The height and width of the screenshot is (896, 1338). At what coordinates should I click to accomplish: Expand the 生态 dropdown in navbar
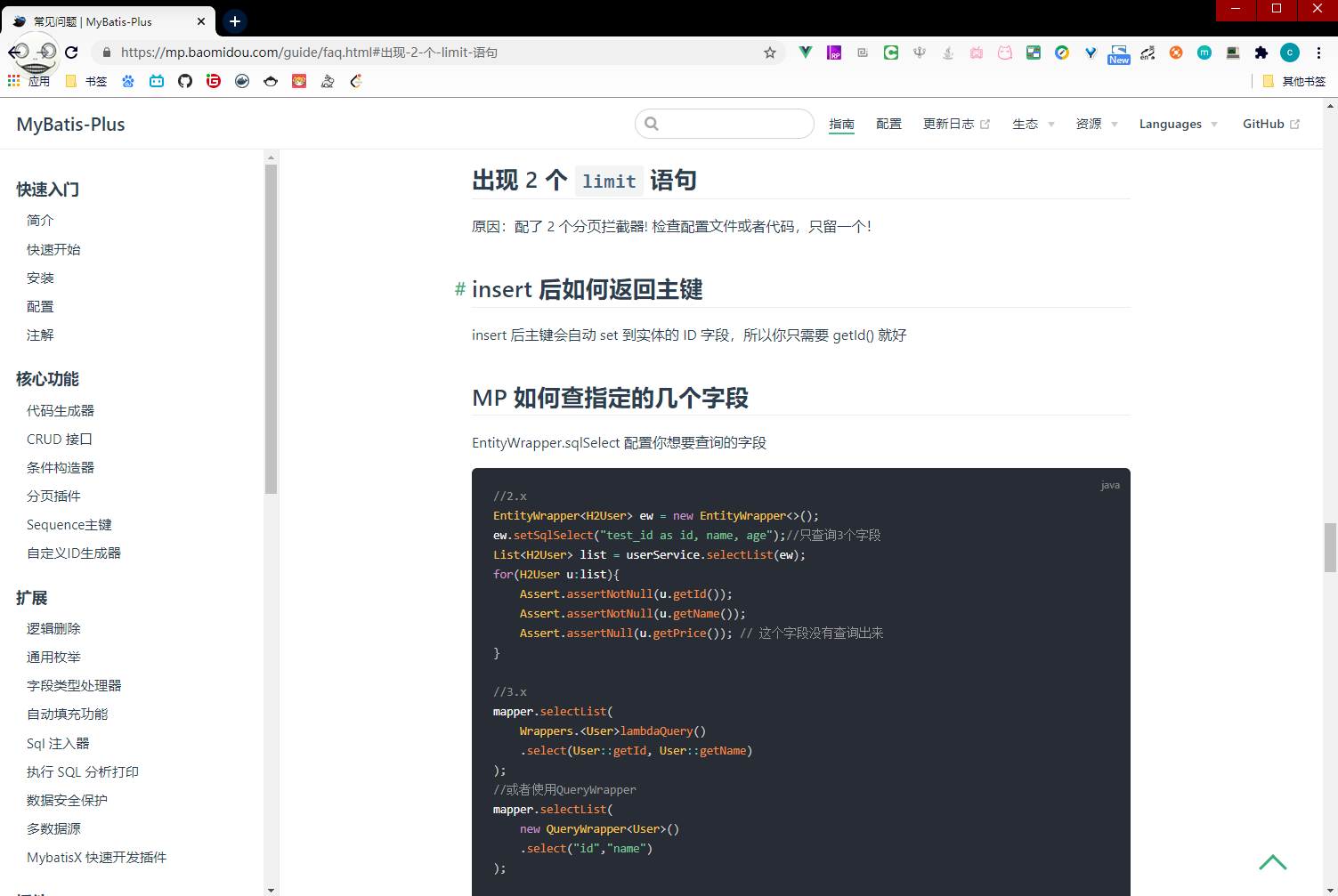(1033, 125)
